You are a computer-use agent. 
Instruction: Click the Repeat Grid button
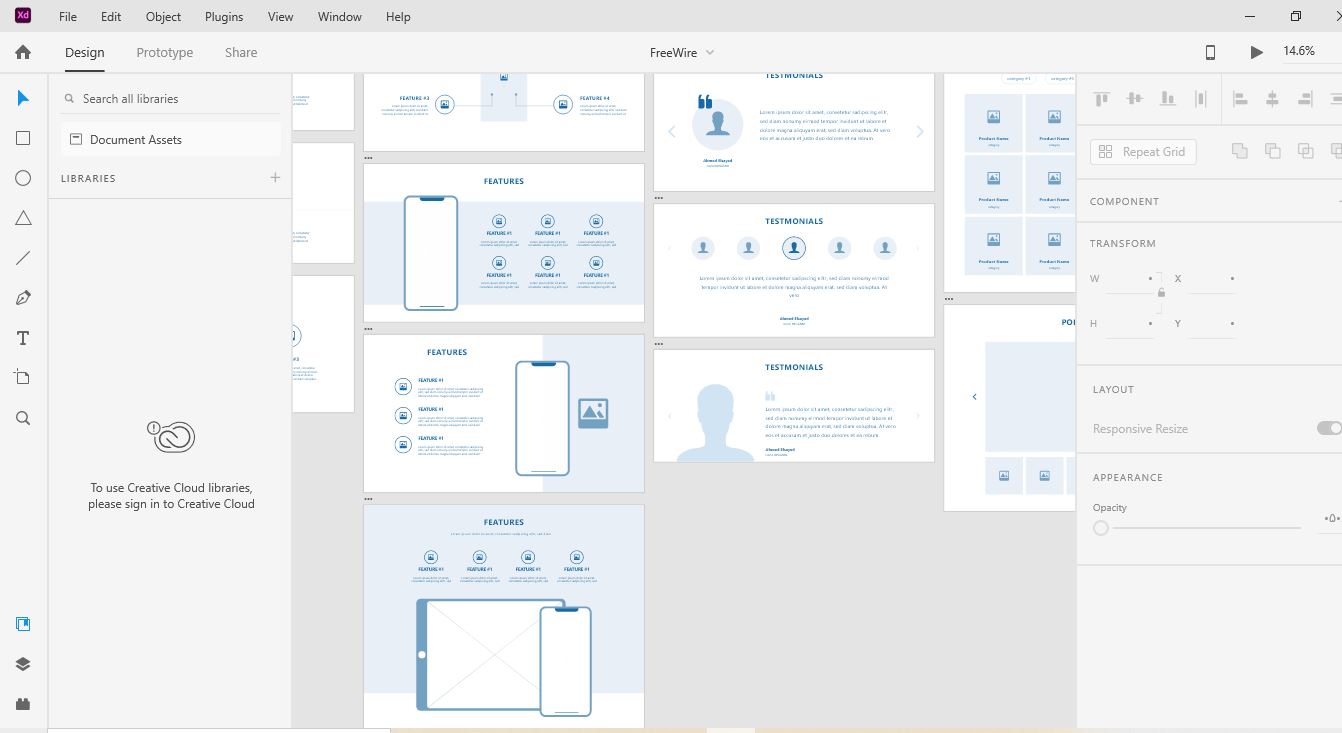(x=1143, y=152)
